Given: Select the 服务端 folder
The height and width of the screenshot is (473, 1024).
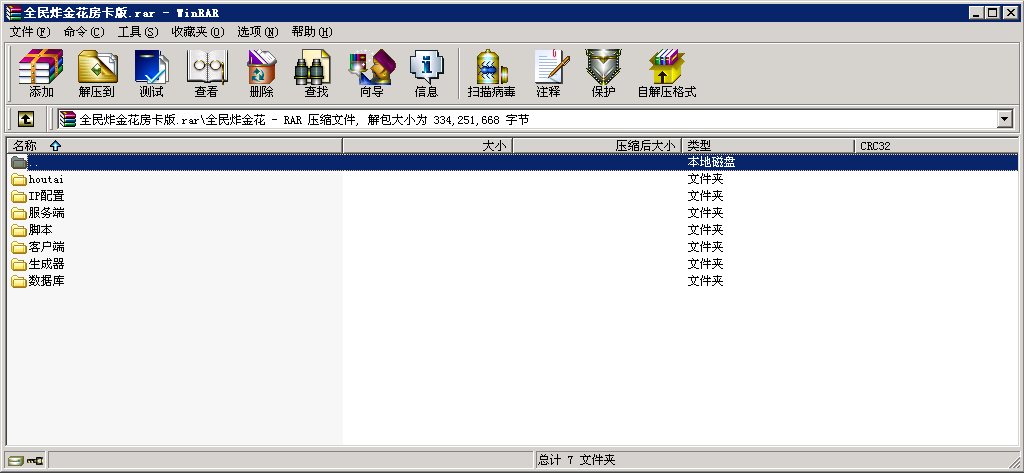Looking at the screenshot, I should (46, 213).
